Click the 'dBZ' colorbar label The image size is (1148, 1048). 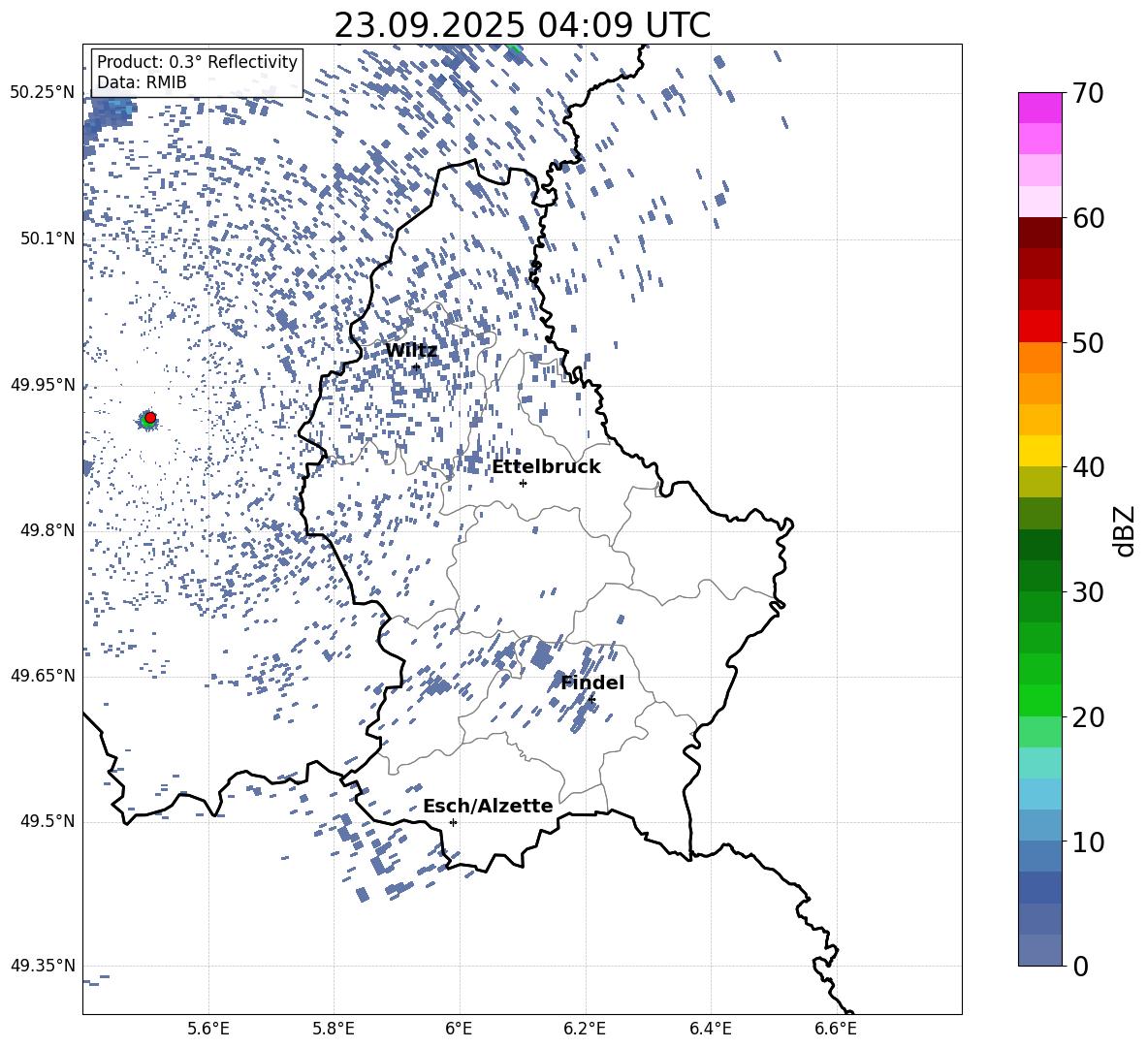(x=1126, y=530)
